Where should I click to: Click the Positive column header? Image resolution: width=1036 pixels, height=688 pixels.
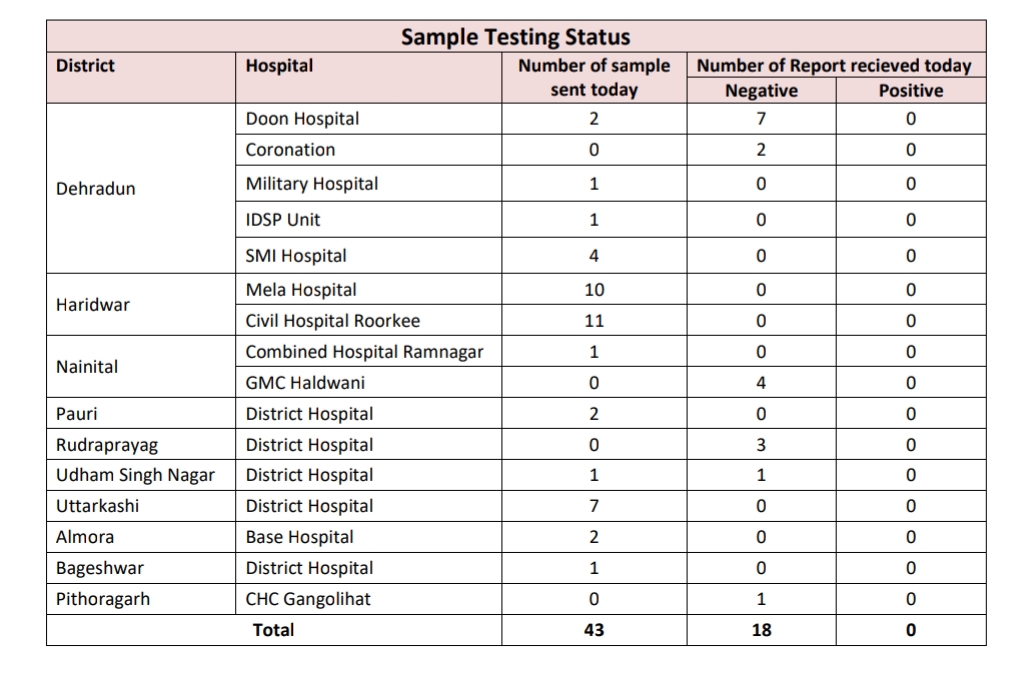tap(910, 91)
